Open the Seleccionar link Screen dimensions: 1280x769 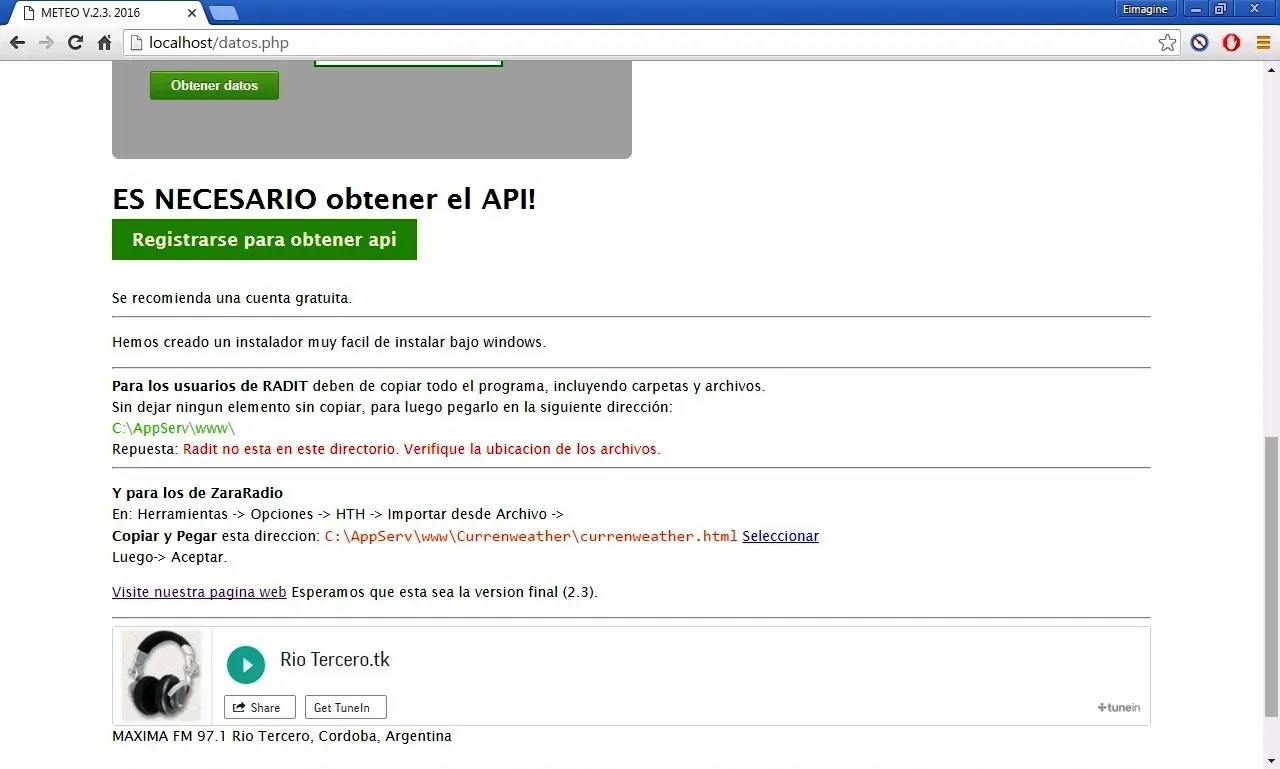(x=780, y=536)
